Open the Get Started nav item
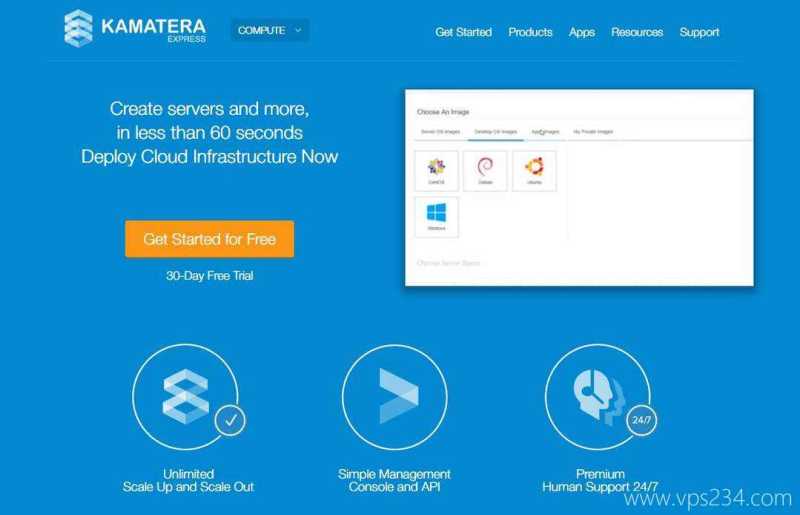The width and height of the screenshot is (800, 515). 463,32
